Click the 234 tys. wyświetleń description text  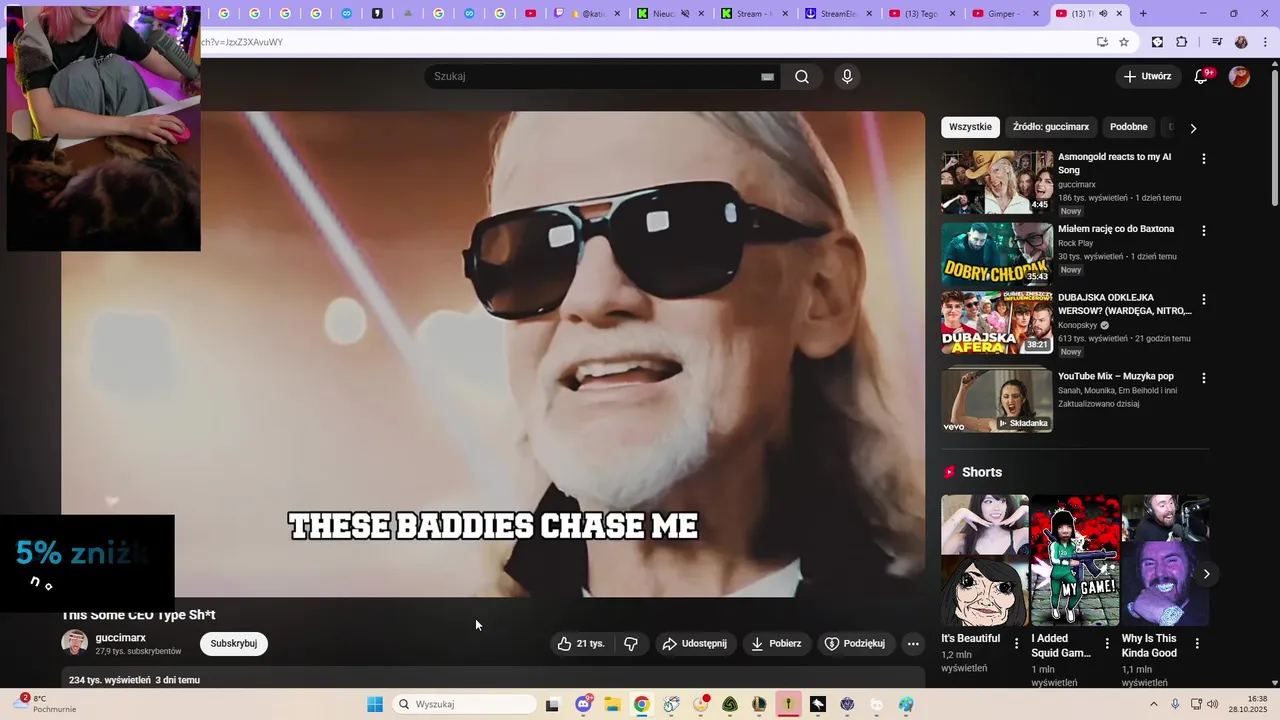pyautogui.click(x=110, y=680)
